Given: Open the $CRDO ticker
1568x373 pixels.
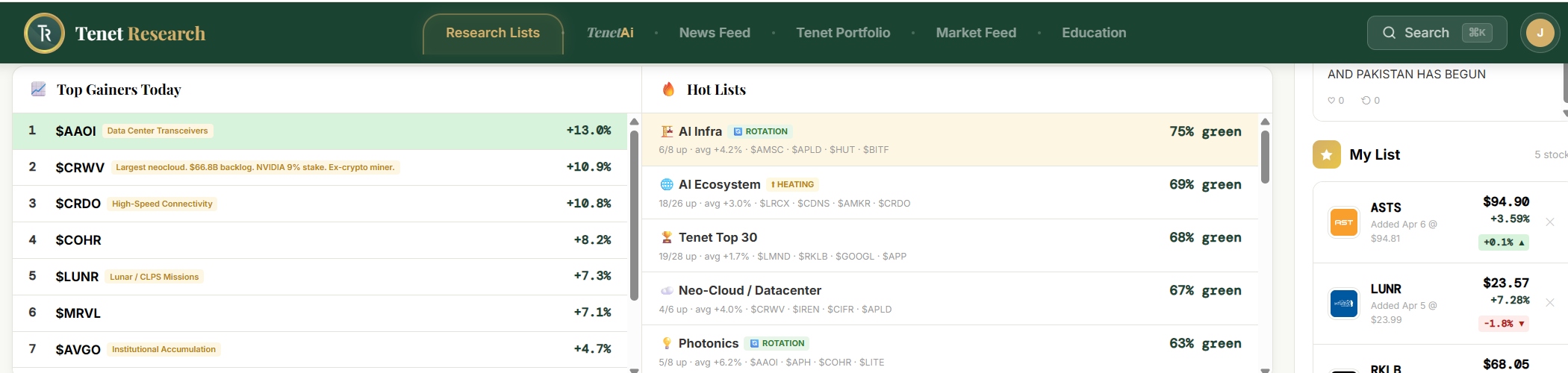Looking at the screenshot, I should (78, 204).
